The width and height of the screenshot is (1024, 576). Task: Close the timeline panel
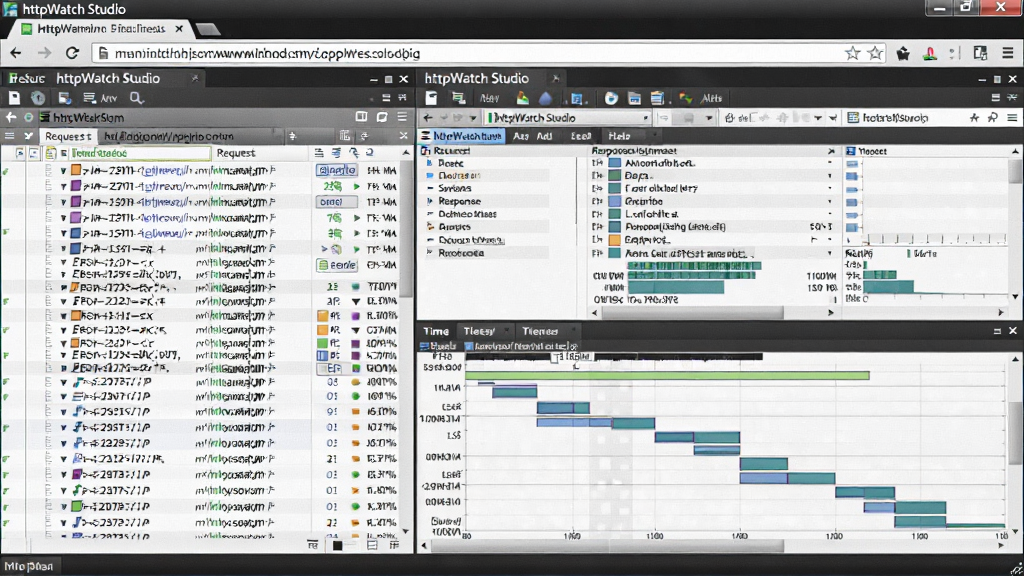[1013, 331]
